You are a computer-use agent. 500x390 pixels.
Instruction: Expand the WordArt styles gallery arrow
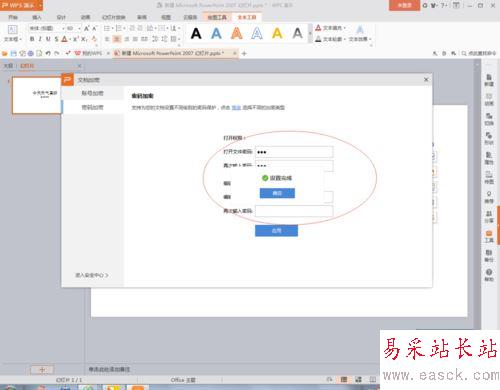coord(310,33)
